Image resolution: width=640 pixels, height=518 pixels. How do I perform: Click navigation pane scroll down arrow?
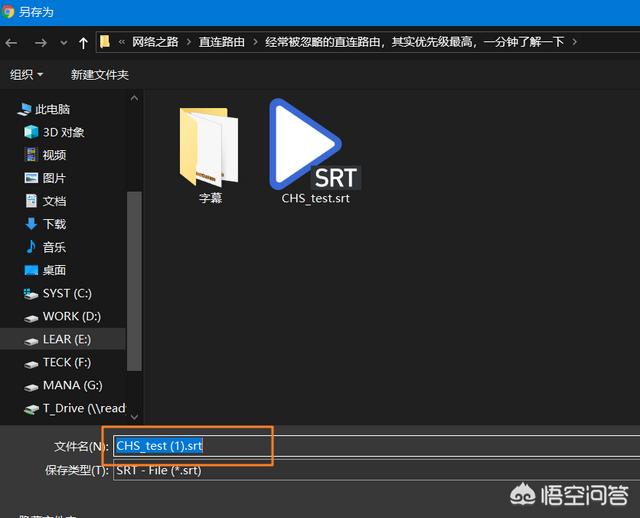pos(134,417)
